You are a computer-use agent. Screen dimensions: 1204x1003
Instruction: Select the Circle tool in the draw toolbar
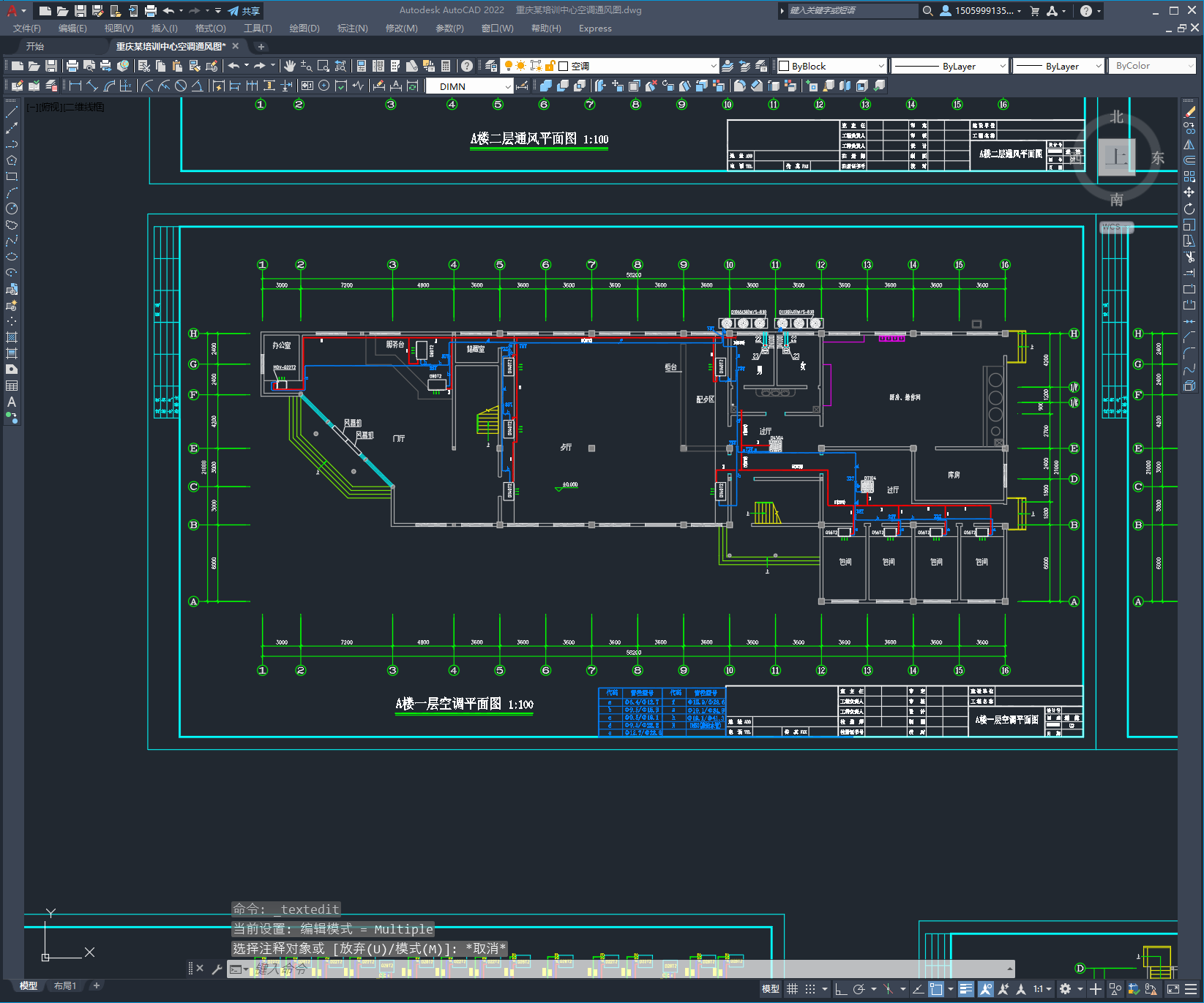click(x=12, y=209)
